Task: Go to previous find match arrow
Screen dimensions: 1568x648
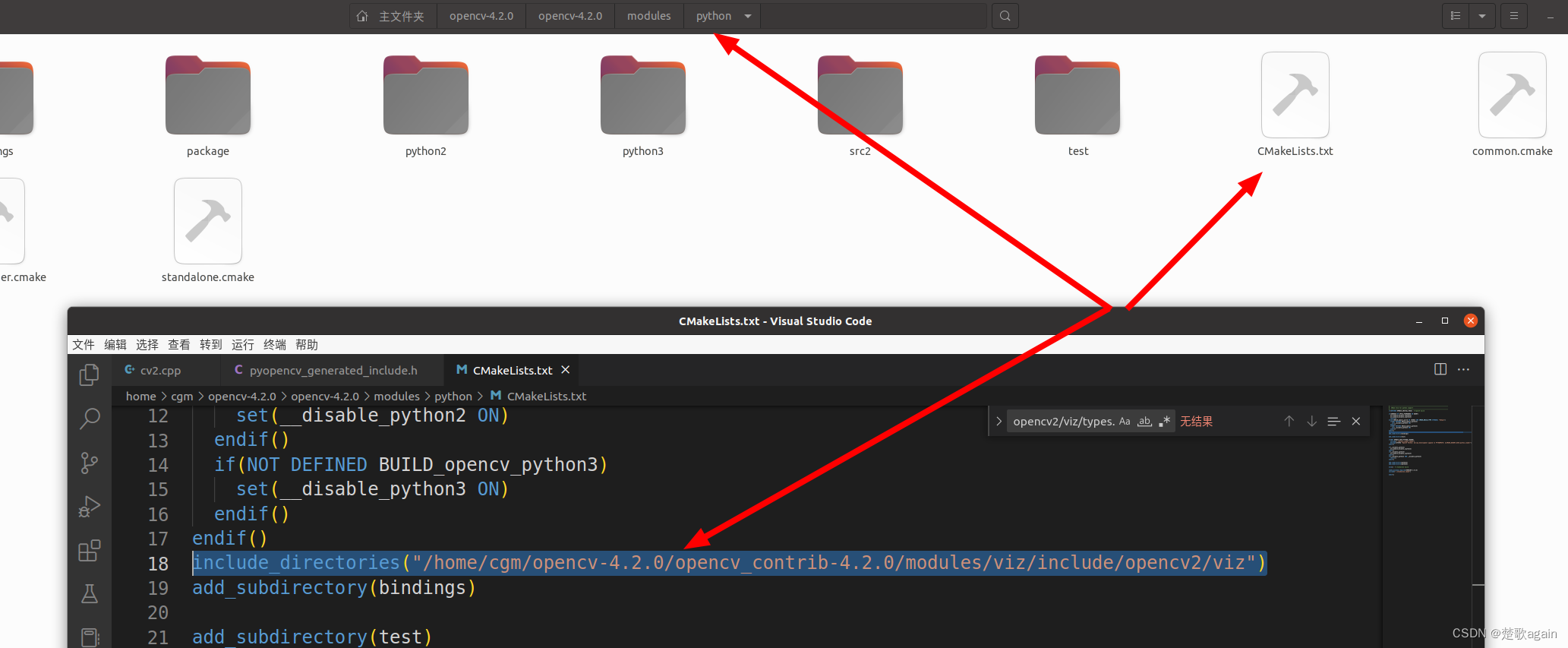Action: 1289,421
